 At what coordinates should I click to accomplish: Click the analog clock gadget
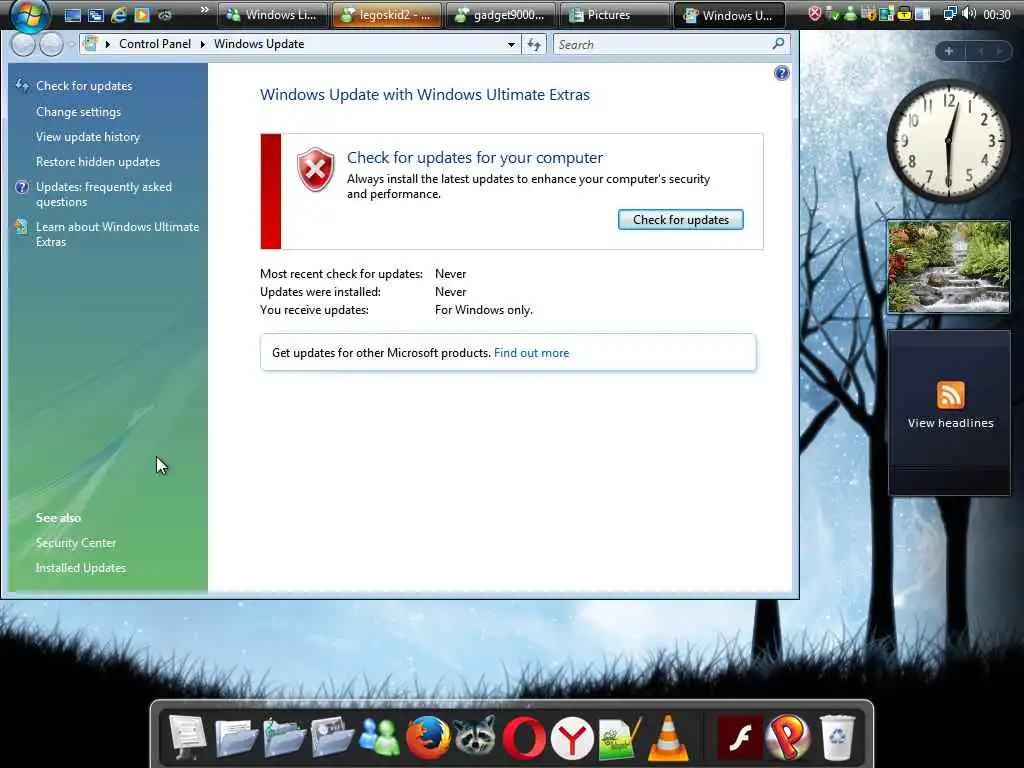coord(948,140)
